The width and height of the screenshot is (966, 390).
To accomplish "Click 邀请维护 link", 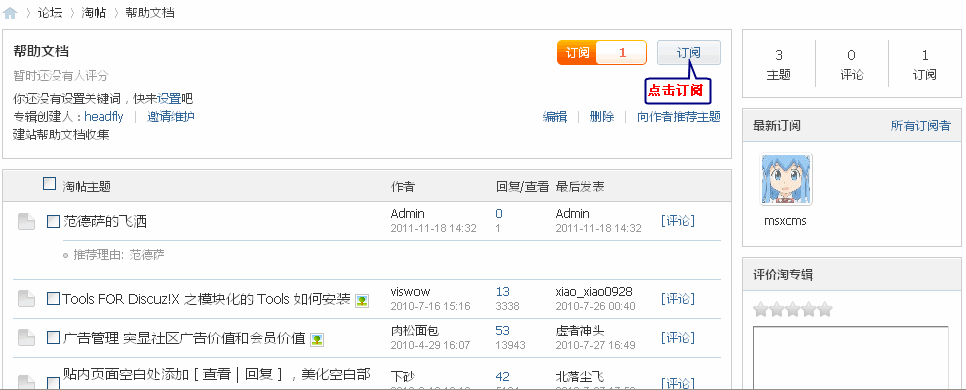I will (171, 116).
